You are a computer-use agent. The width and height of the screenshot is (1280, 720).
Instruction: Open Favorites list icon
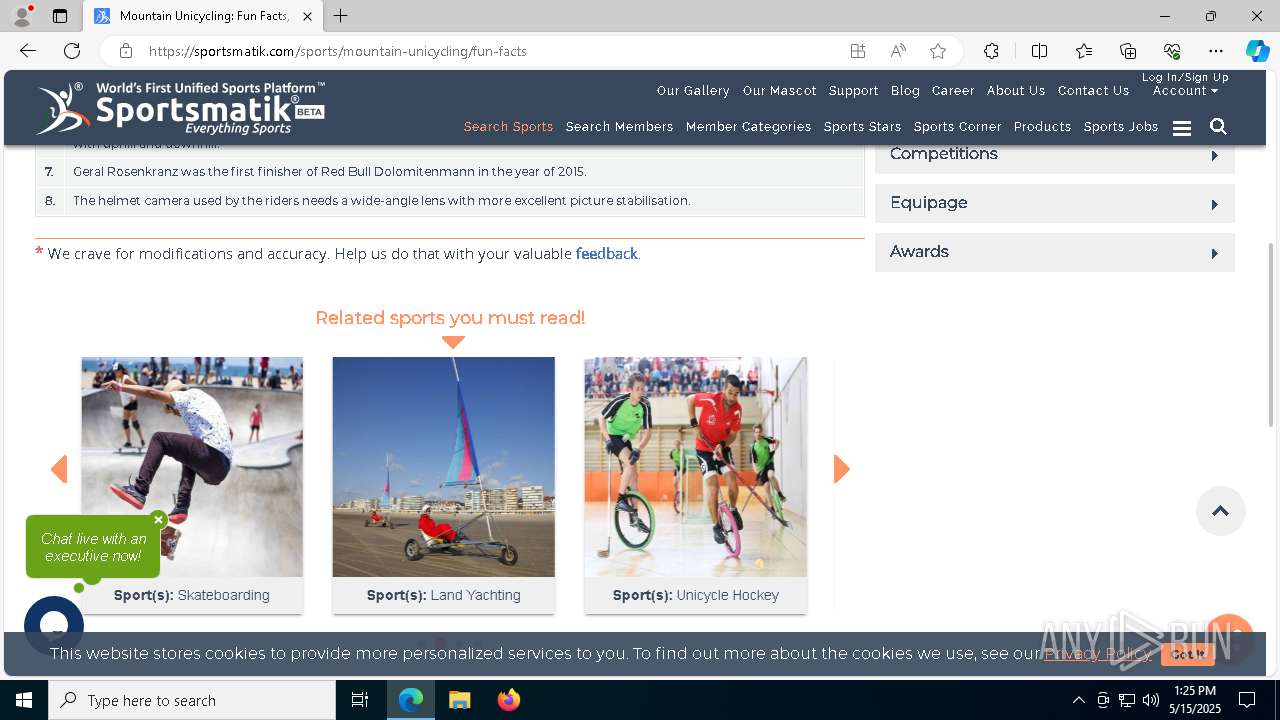tap(1084, 51)
